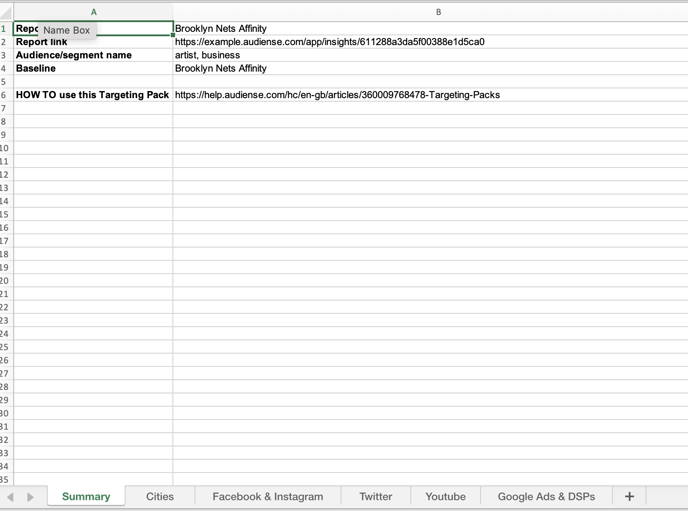Image resolution: width=688 pixels, height=511 pixels.
Task: Select the column B header
Action: point(438,12)
